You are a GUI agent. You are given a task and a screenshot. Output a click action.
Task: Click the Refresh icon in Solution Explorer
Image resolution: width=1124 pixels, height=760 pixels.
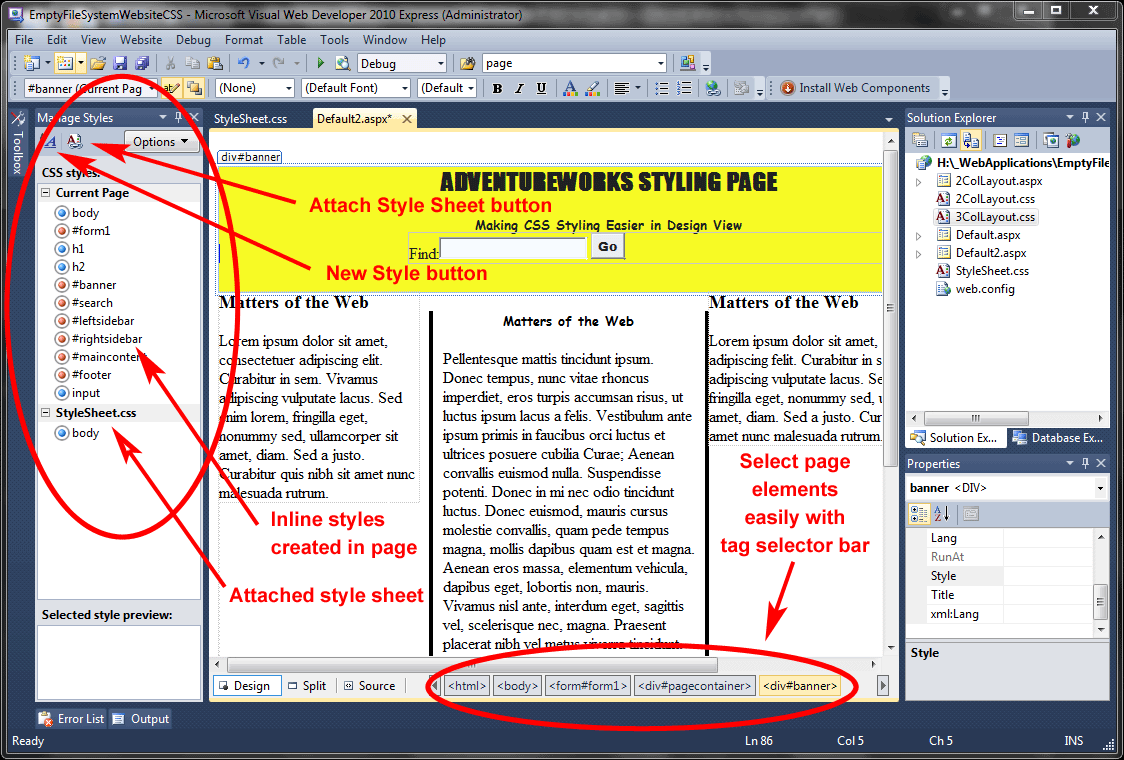(x=949, y=141)
